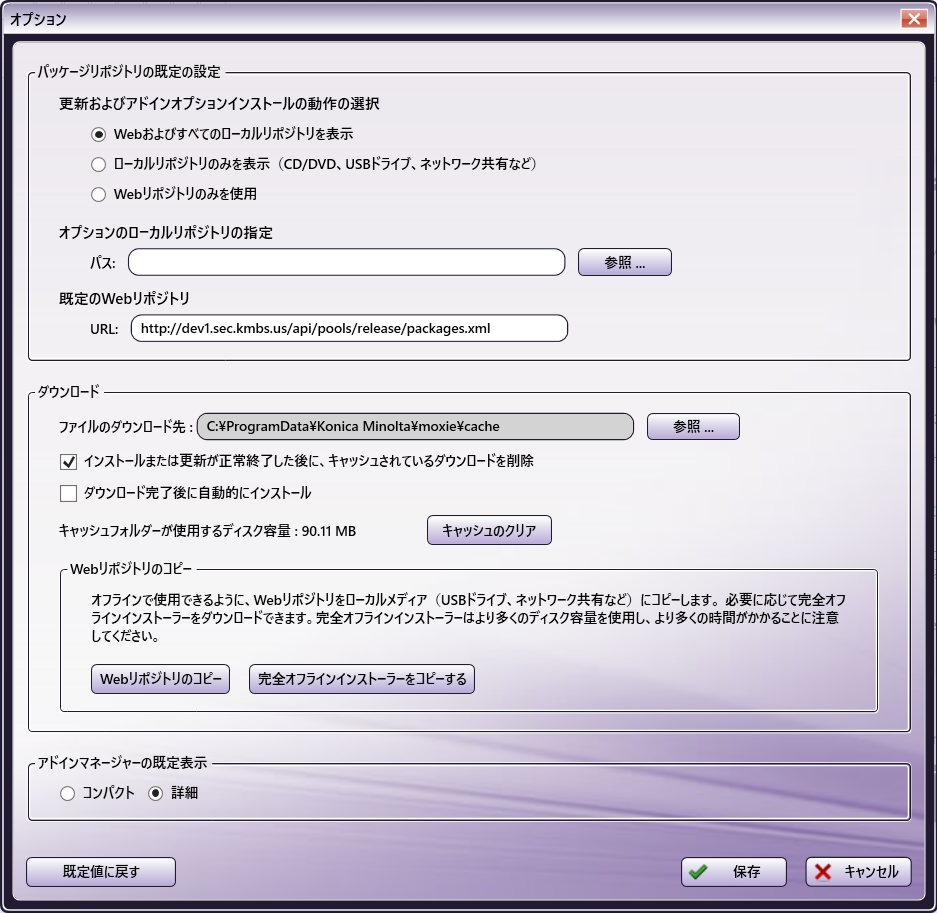Click the '更新およびアドインオプションインストールの動作の選択' heading
This screenshot has height=913, width=937.
(x=219, y=104)
